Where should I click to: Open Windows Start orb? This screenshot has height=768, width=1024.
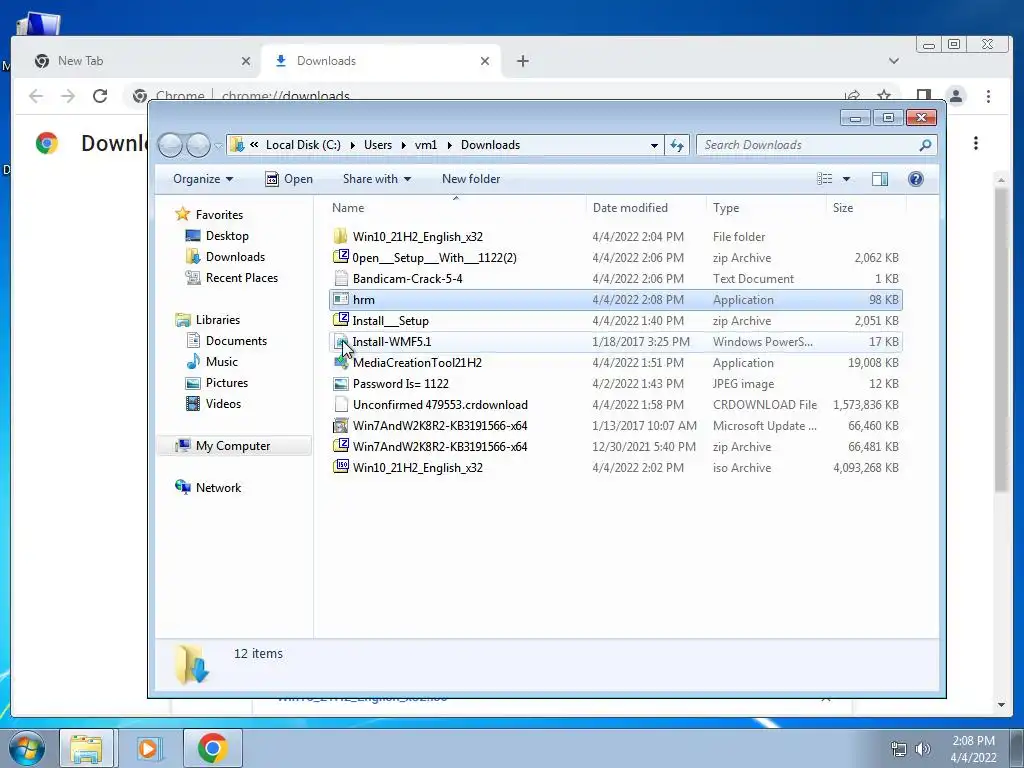pyautogui.click(x=27, y=748)
